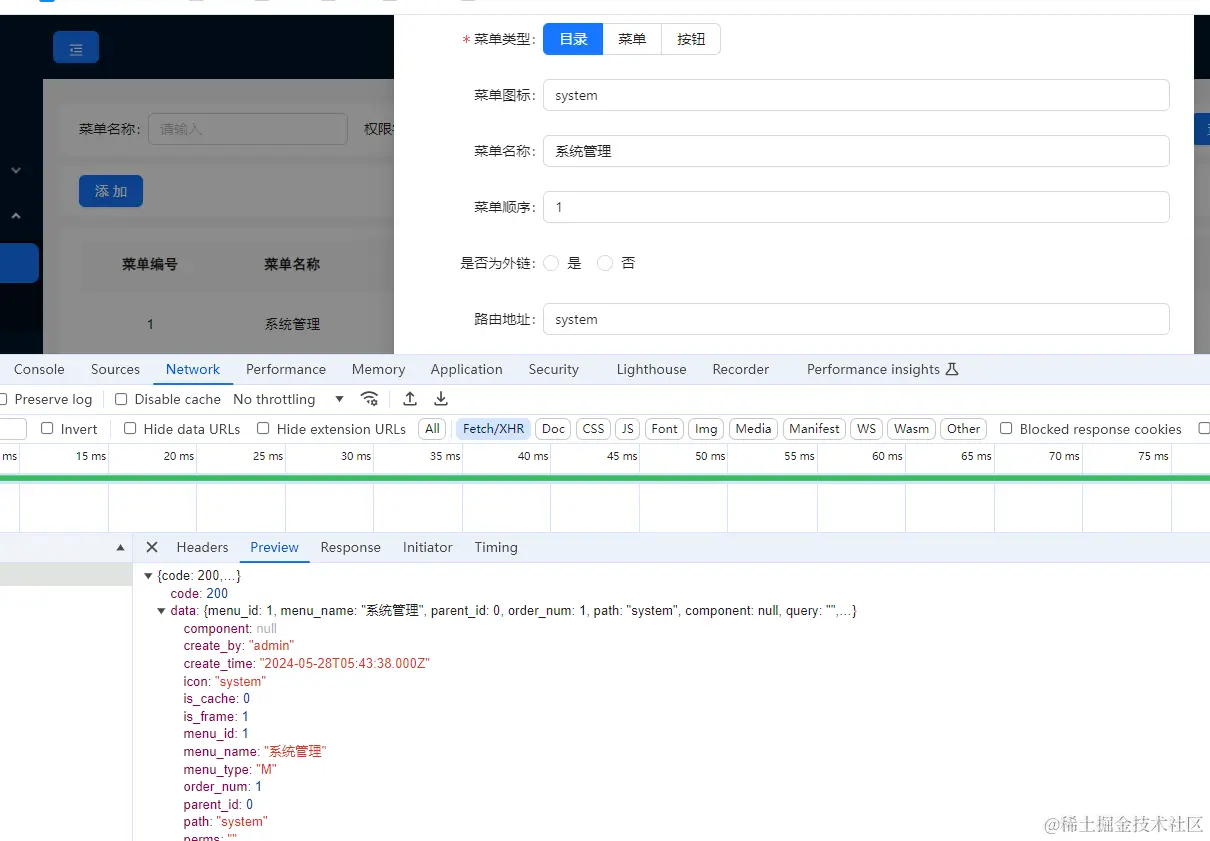This screenshot has width=1210, height=841.
Task: Filter requests by Other
Action: coord(964,428)
